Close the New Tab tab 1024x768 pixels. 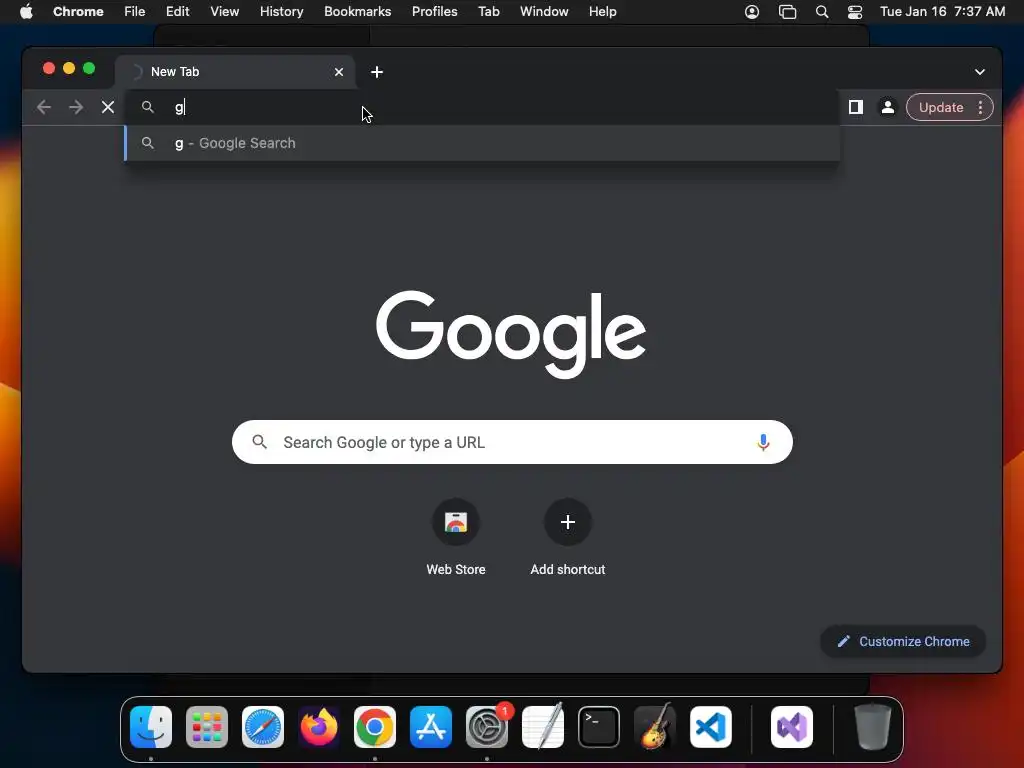pyautogui.click(x=339, y=72)
